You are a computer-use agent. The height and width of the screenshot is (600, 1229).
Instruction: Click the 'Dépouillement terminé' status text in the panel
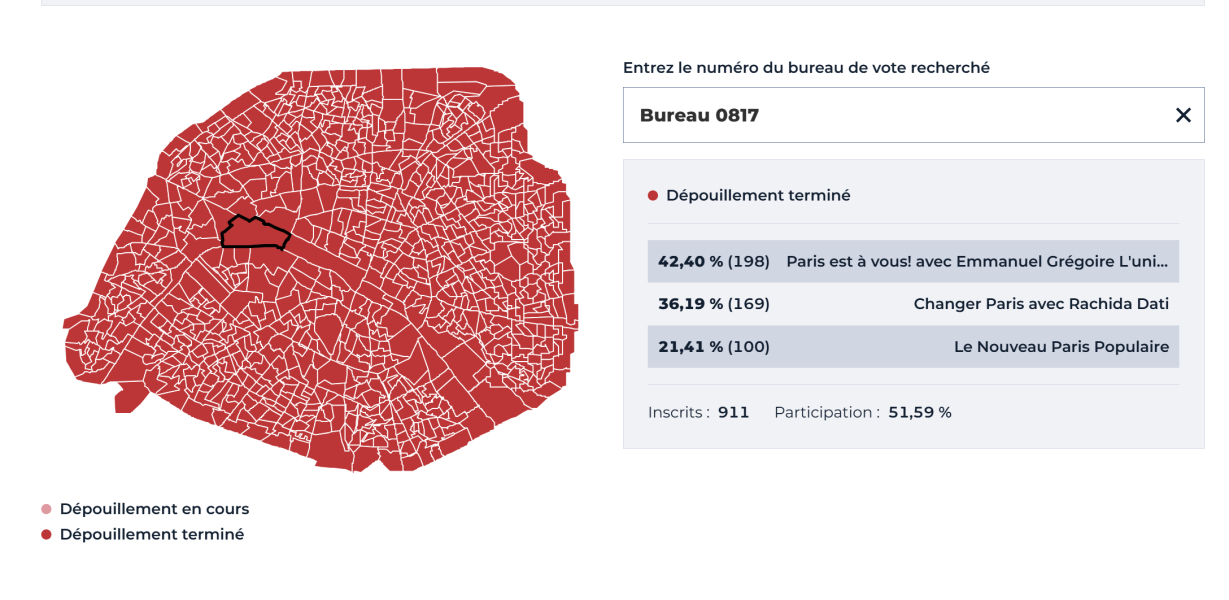pyautogui.click(x=758, y=196)
